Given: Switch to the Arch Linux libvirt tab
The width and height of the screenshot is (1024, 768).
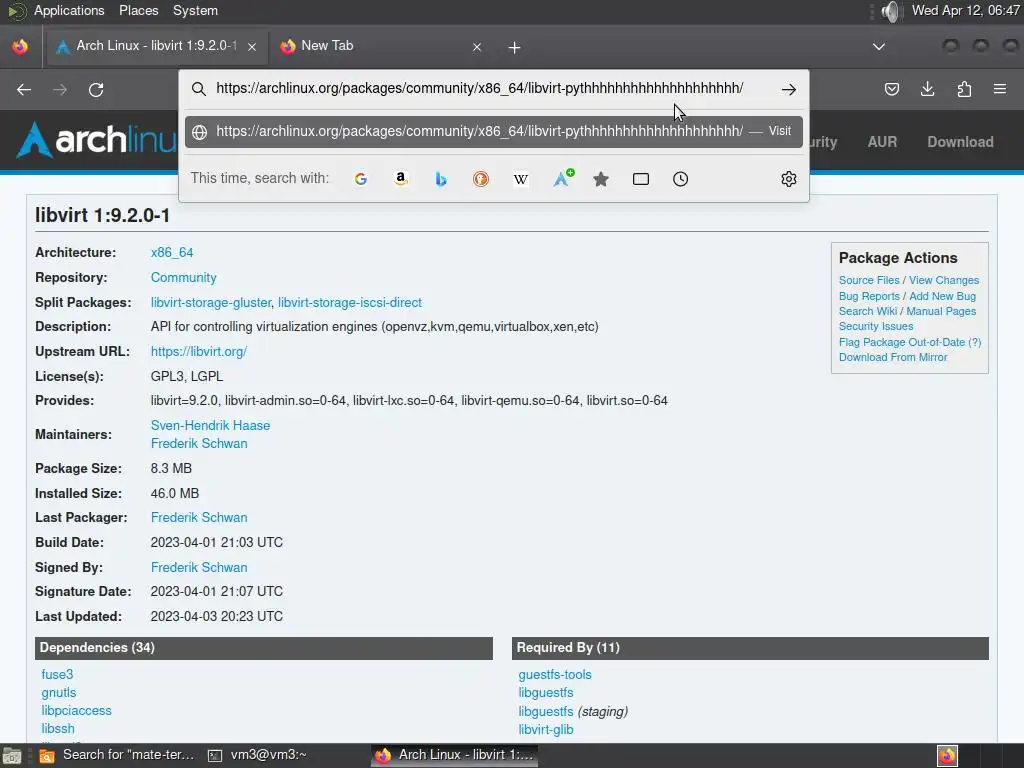Looking at the screenshot, I should pos(157,46).
